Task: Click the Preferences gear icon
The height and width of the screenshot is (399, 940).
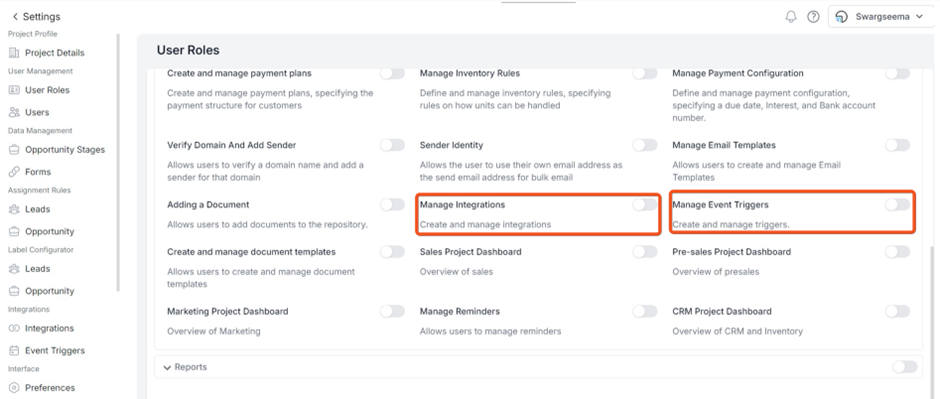Action: (x=14, y=388)
